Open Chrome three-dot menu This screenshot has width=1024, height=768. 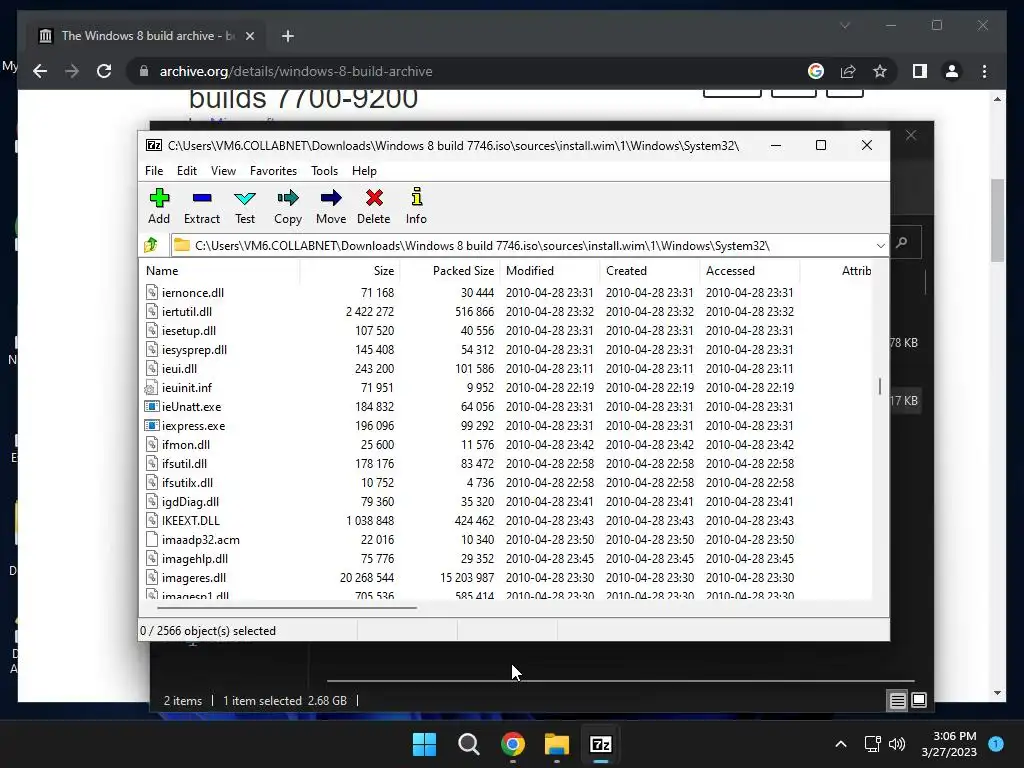pos(984,71)
